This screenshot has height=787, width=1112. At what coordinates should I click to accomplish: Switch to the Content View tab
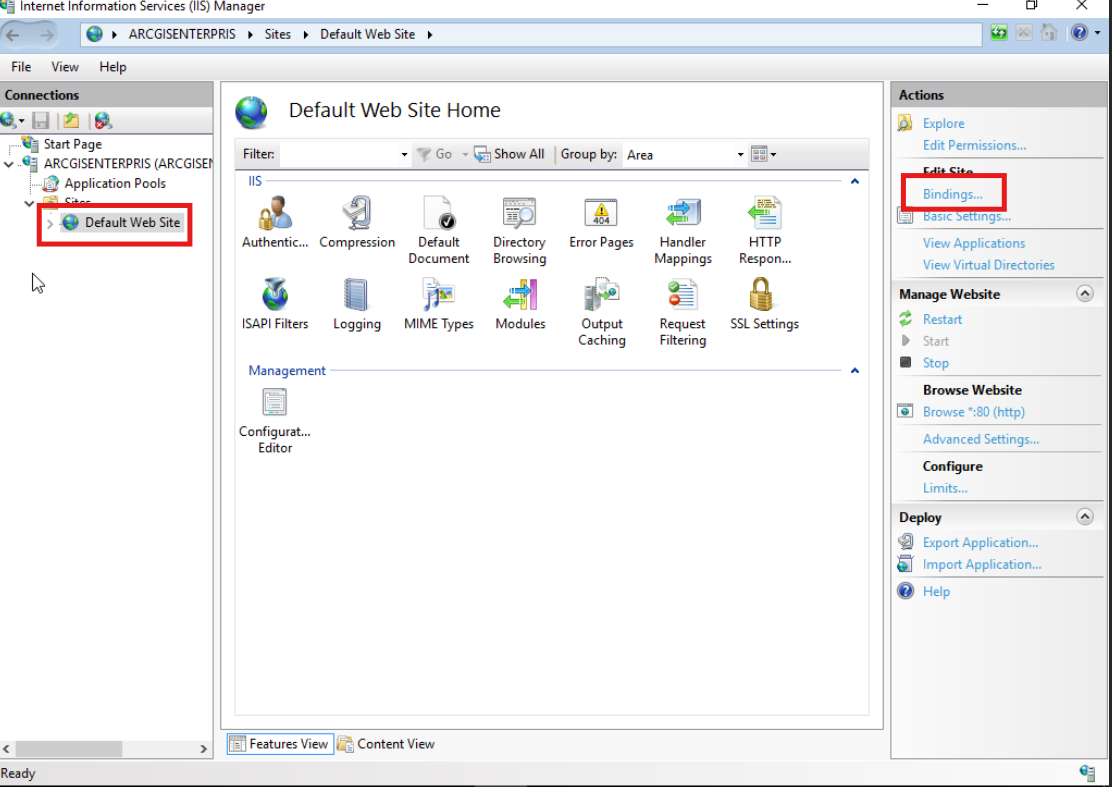coord(387,744)
